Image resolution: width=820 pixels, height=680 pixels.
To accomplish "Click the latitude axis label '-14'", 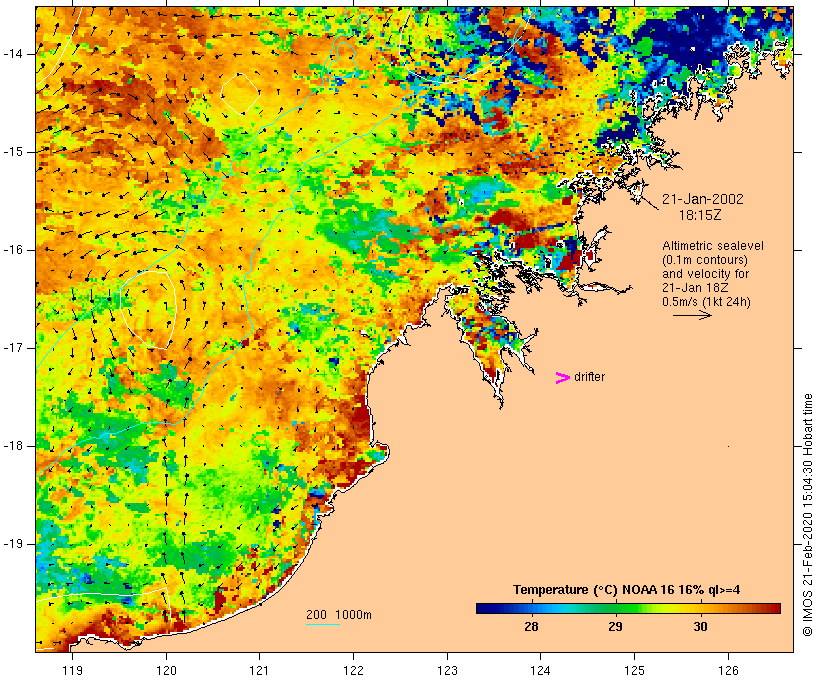I will coord(13,53).
